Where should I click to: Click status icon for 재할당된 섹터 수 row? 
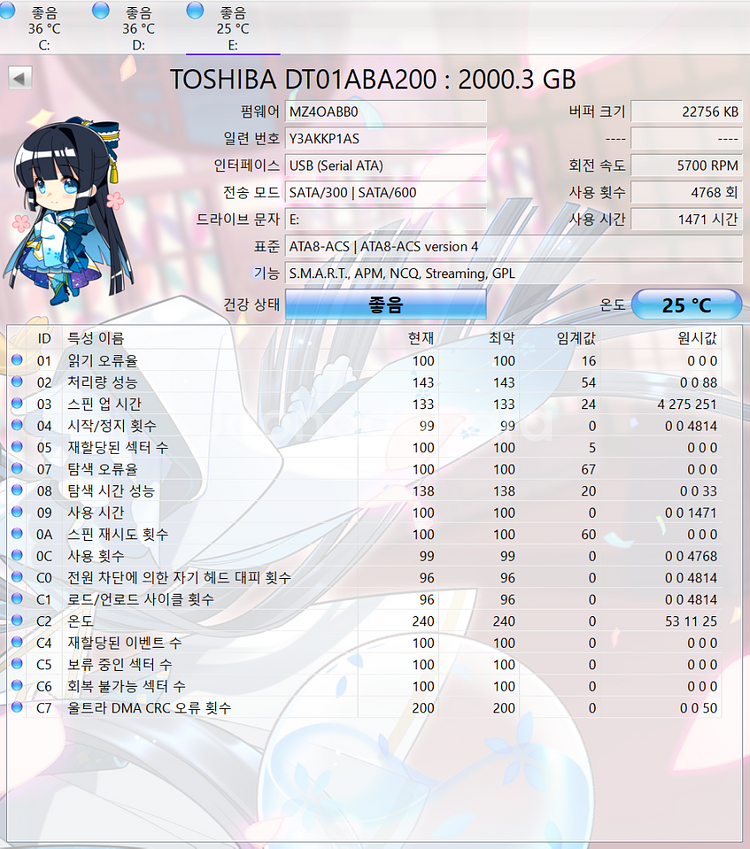point(17,447)
